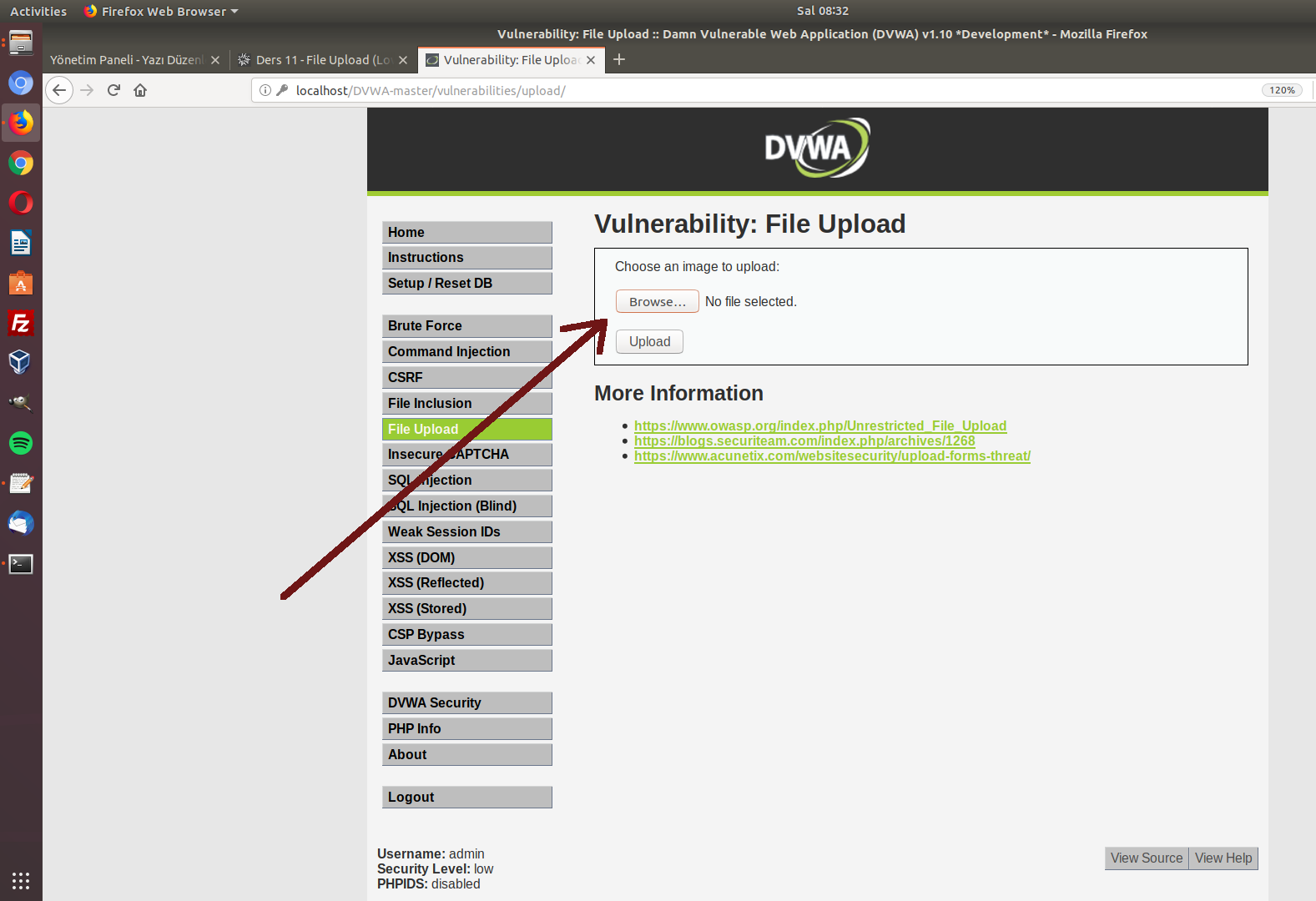Show site information for localhost
Image resolution: width=1316 pixels, height=901 pixels.
click(265, 90)
